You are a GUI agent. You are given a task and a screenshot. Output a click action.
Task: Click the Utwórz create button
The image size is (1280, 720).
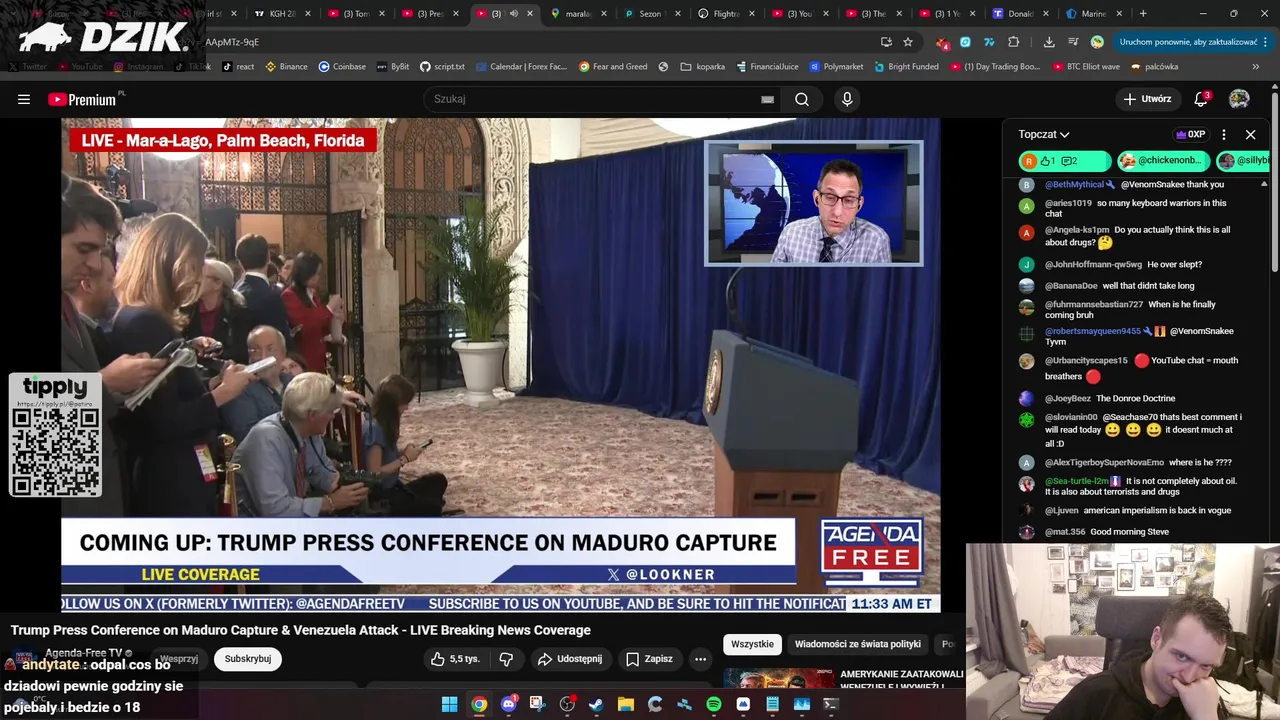point(1146,99)
